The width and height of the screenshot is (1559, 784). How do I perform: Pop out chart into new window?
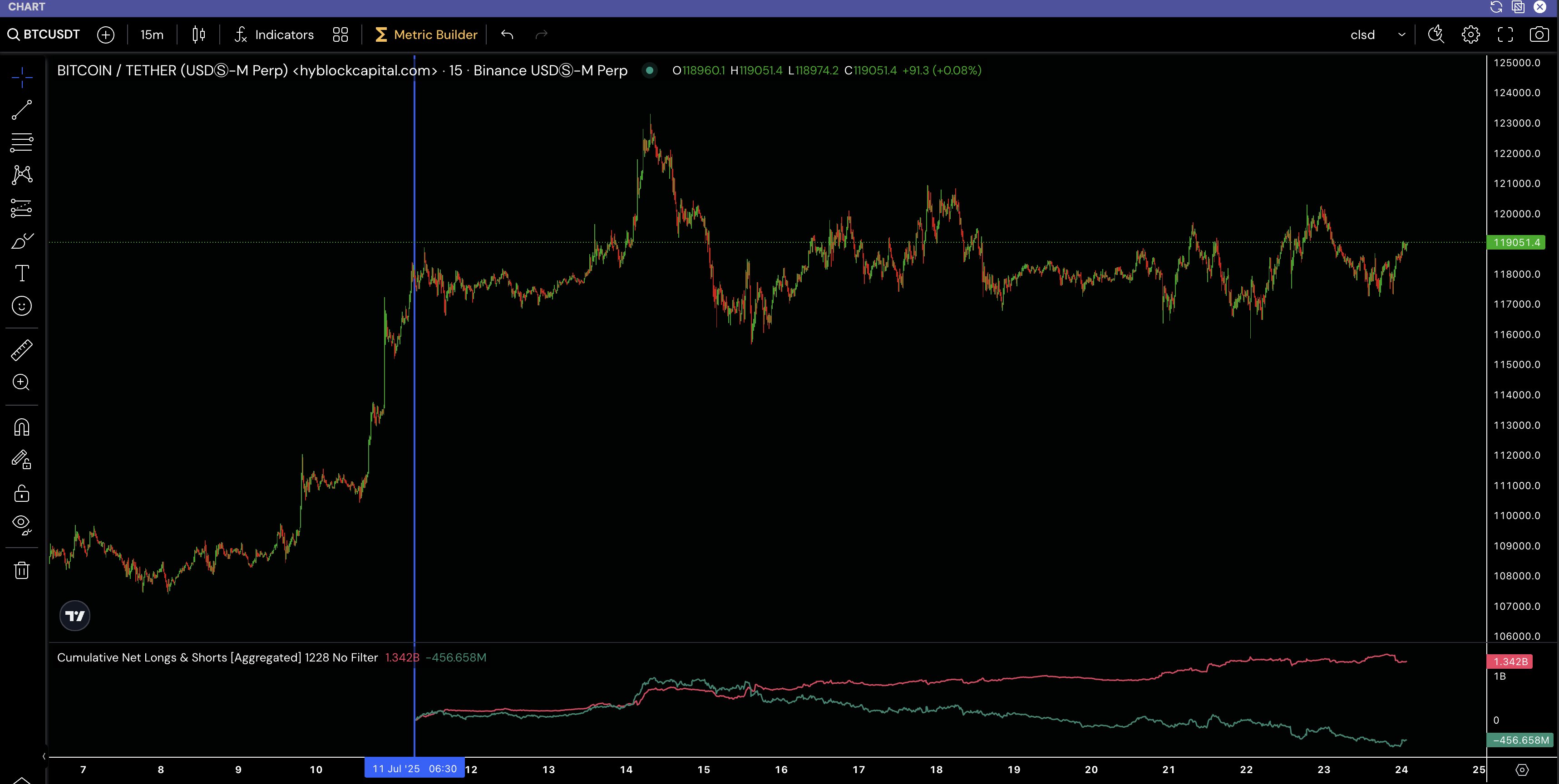(x=1518, y=7)
